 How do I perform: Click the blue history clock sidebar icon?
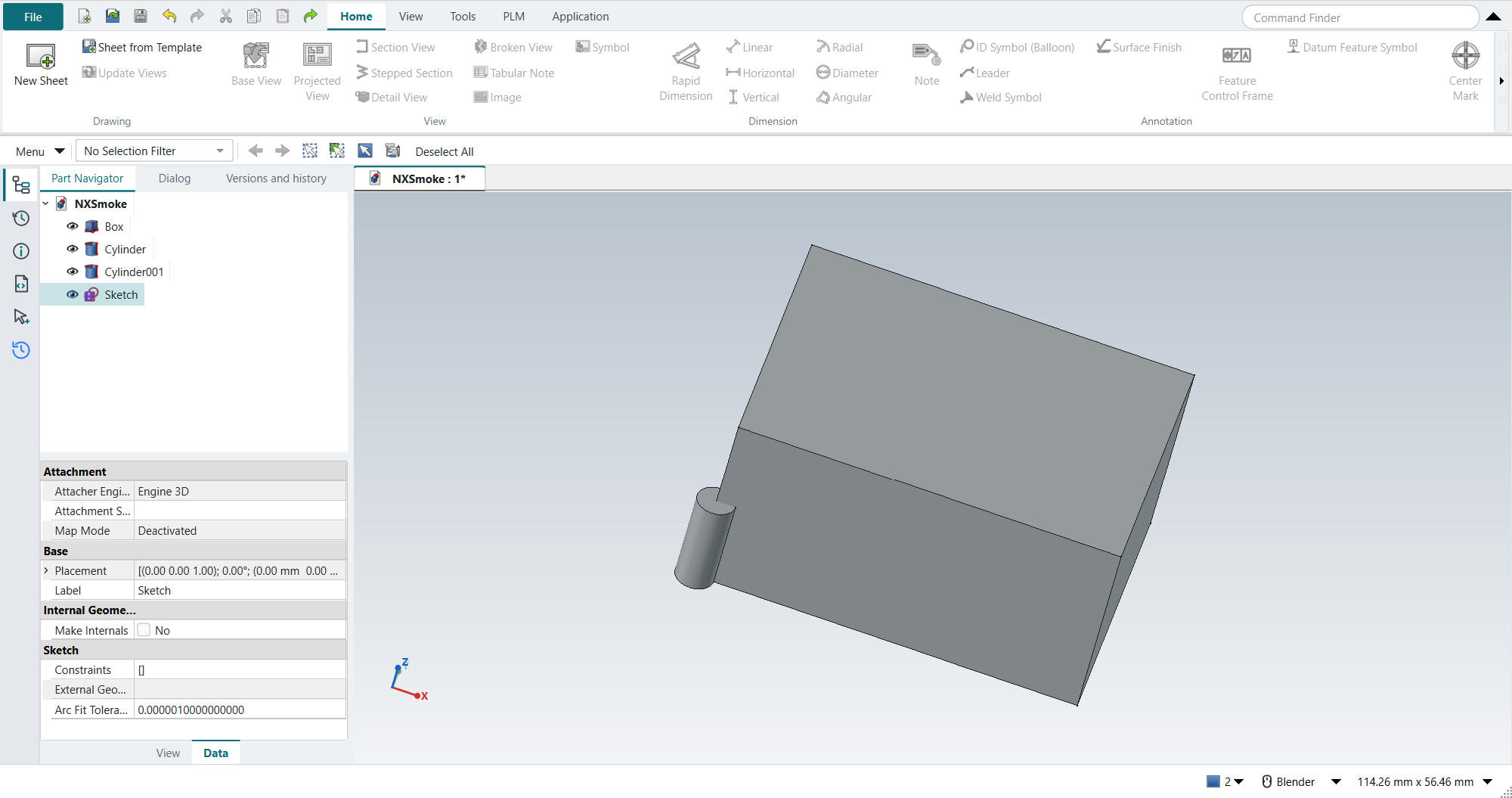pos(21,349)
